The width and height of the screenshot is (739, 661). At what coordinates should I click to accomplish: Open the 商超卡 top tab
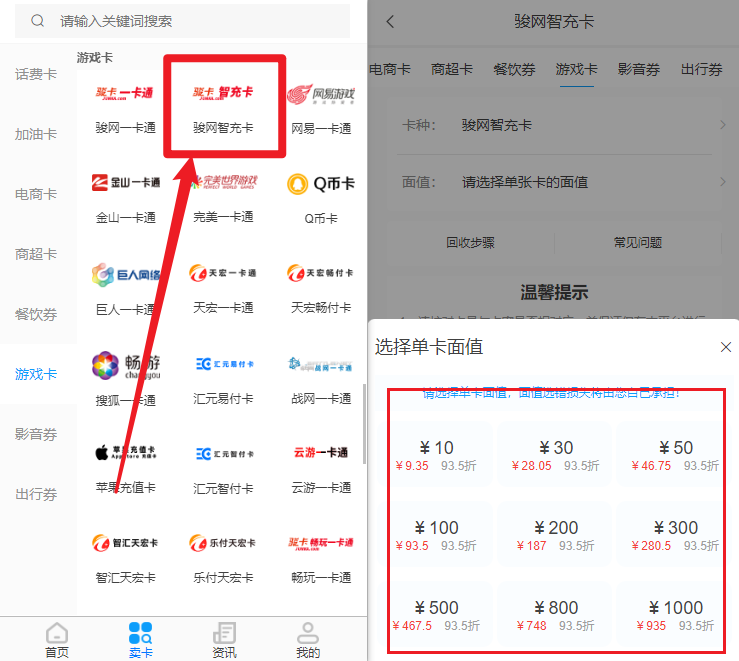click(x=452, y=70)
